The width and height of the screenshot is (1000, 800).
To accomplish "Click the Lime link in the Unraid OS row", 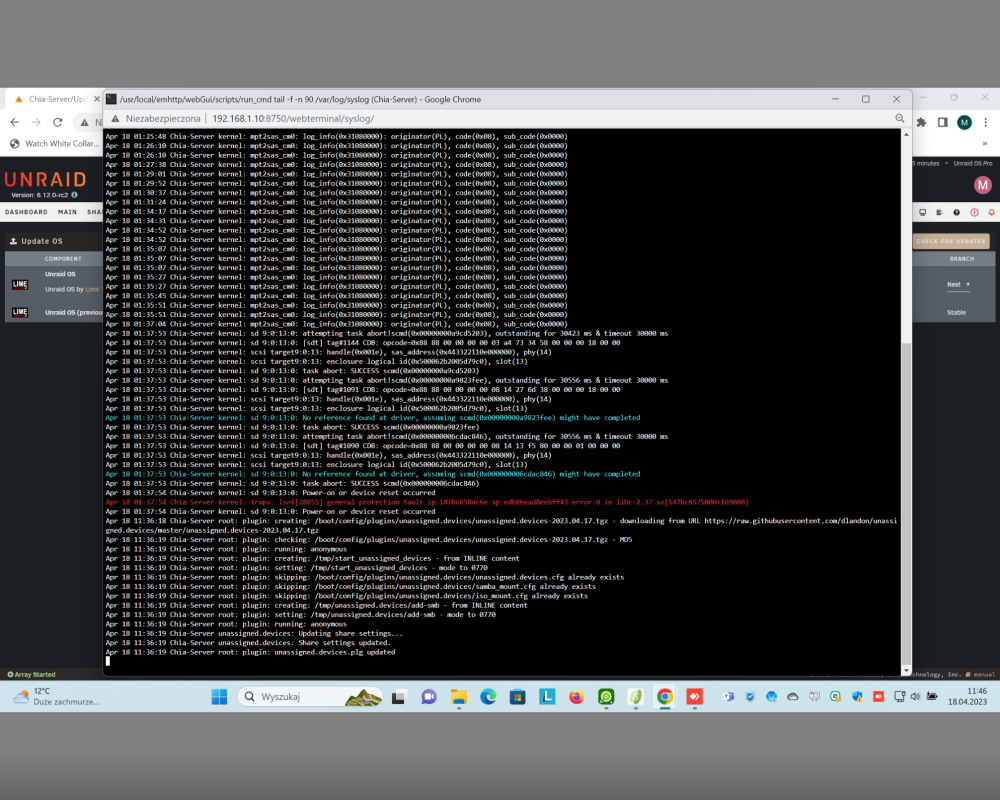I will (x=92, y=289).
